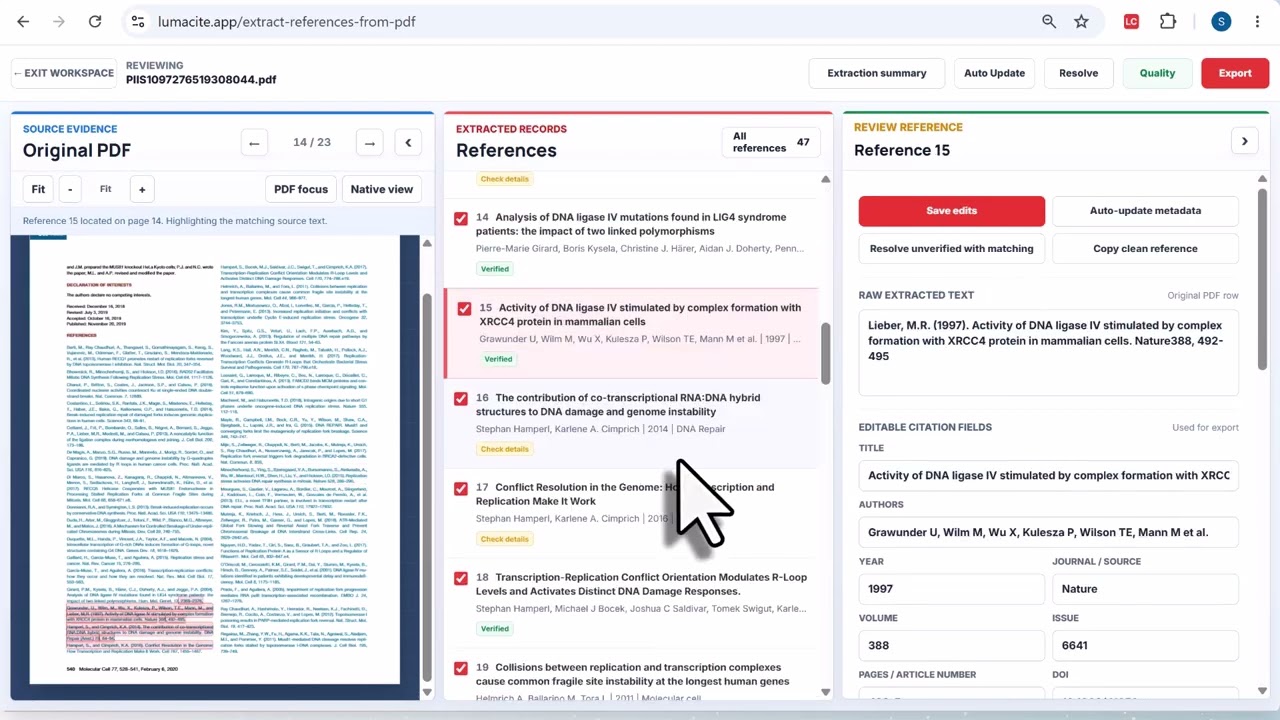Click Save edits button
This screenshot has height=720, width=1280.
951,211
